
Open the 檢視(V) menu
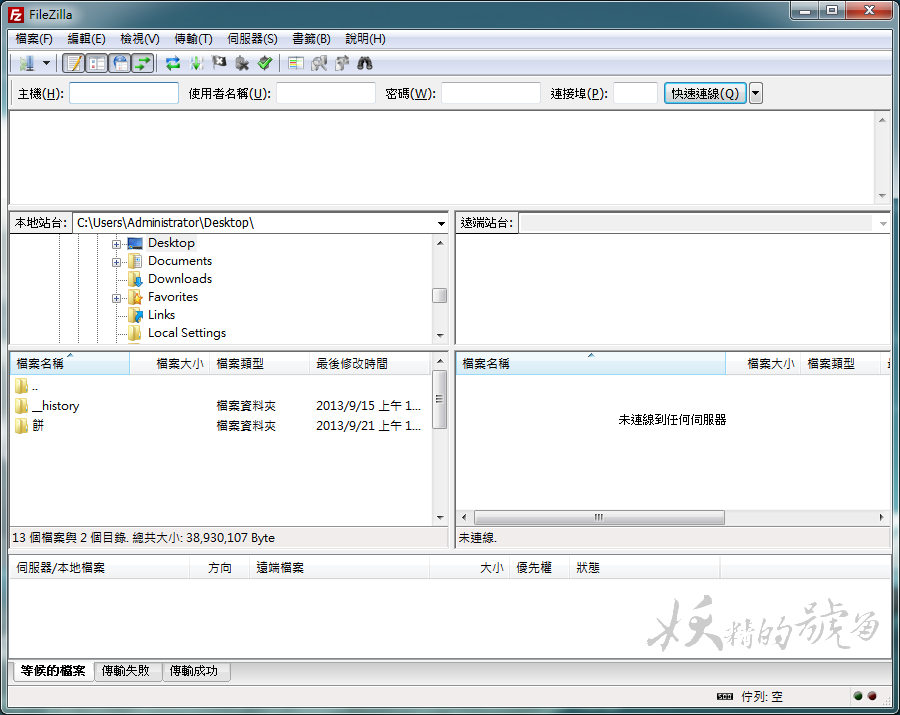[139, 39]
